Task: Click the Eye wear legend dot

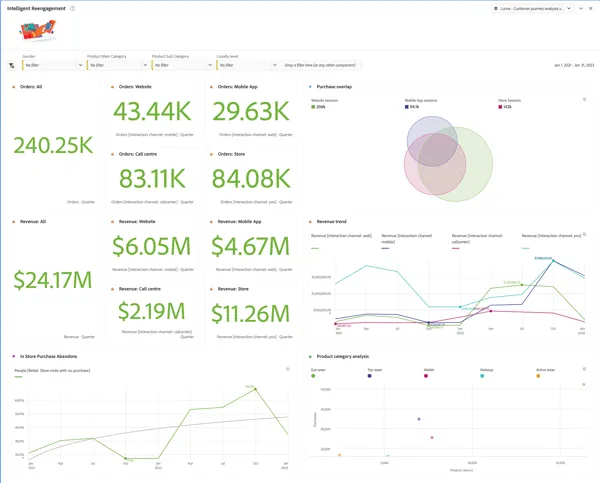Action: [x=313, y=376]
